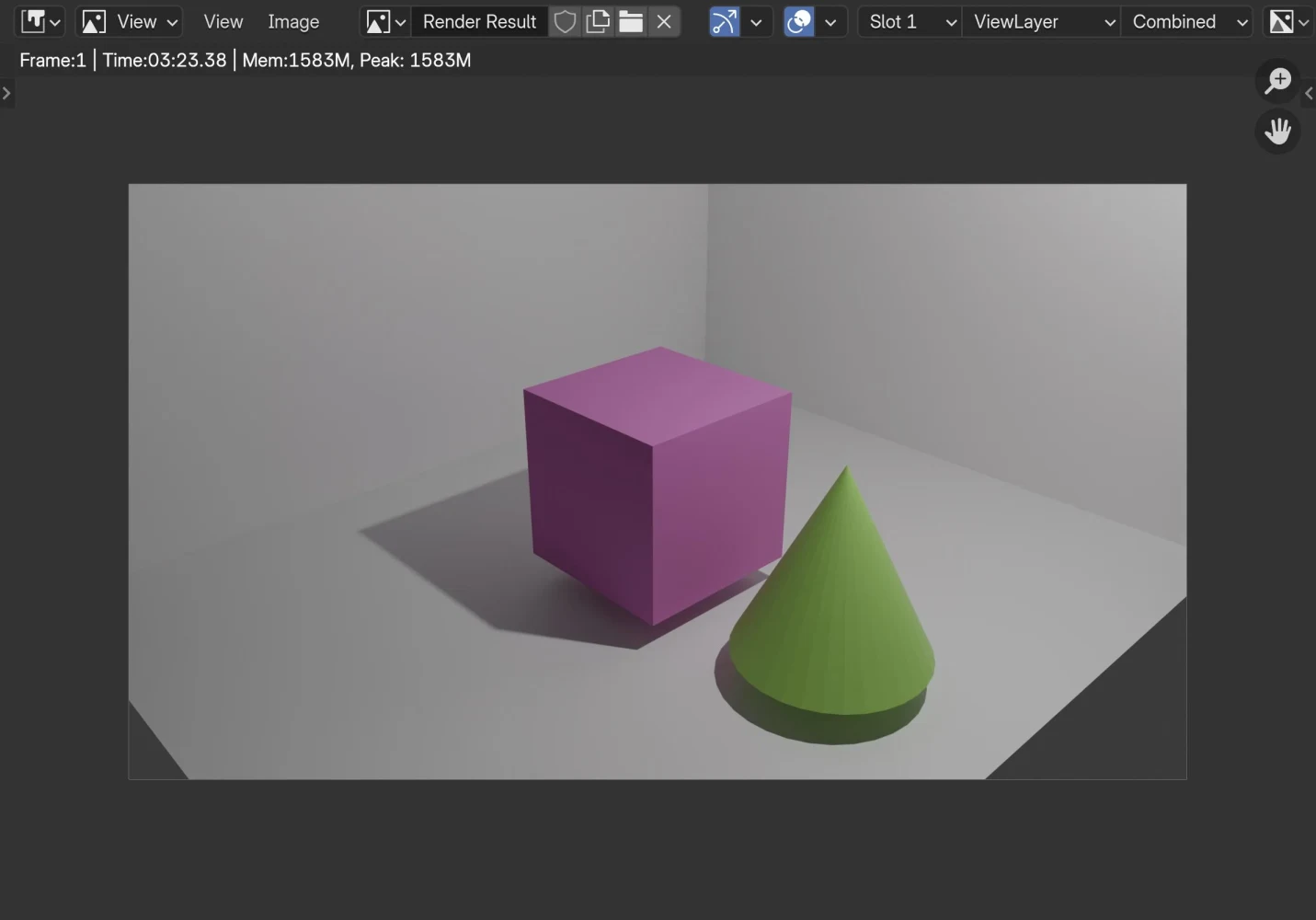Open the View mode dropdown
This screenshot has height=920, width=1316.
[129, 21]
